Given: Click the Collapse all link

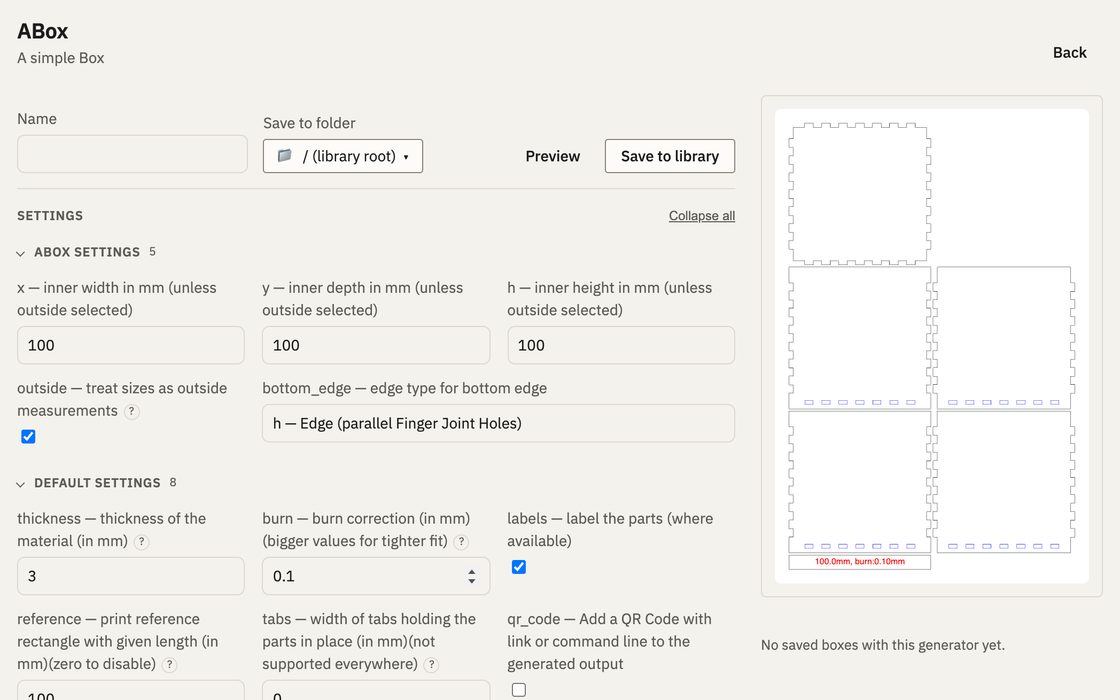Looking at the screenshot, I should tap(701, 216).
